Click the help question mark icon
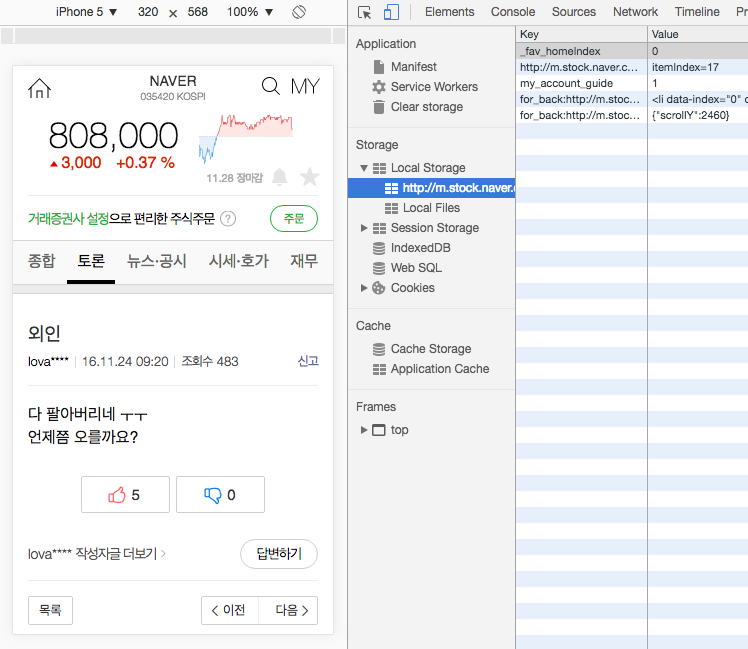 coord(228,219)
